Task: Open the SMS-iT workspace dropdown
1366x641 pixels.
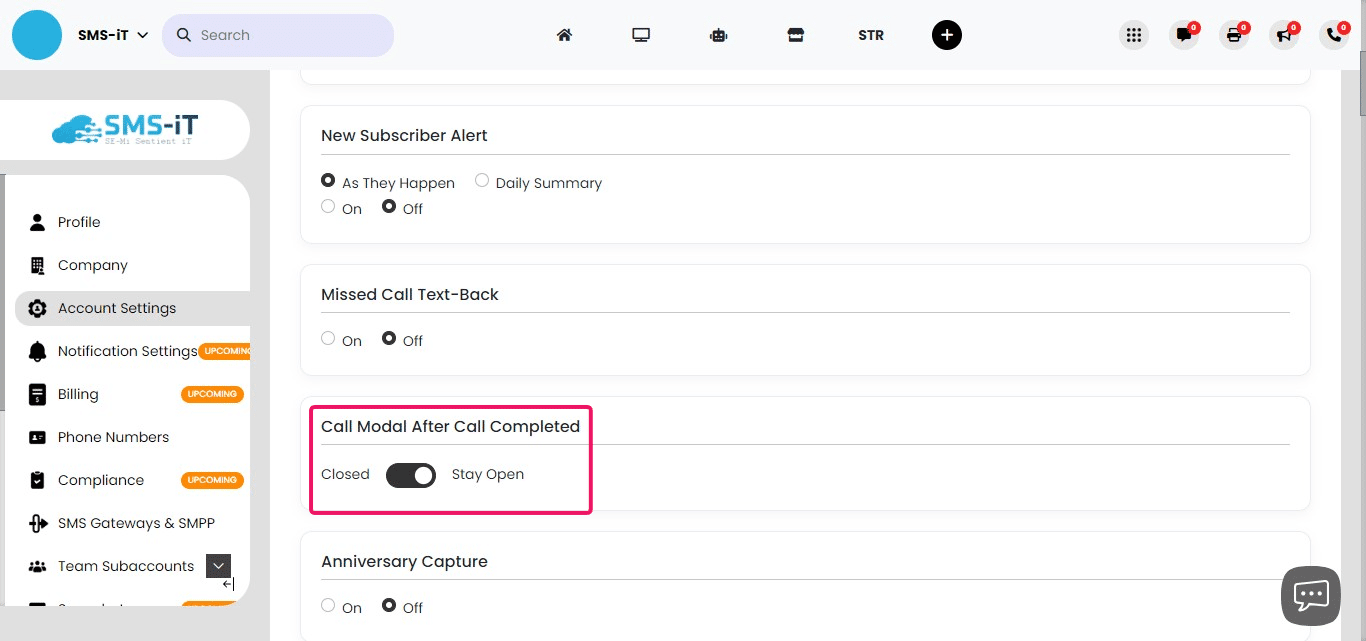Action: pyautogui.click(x=113, y=34)
